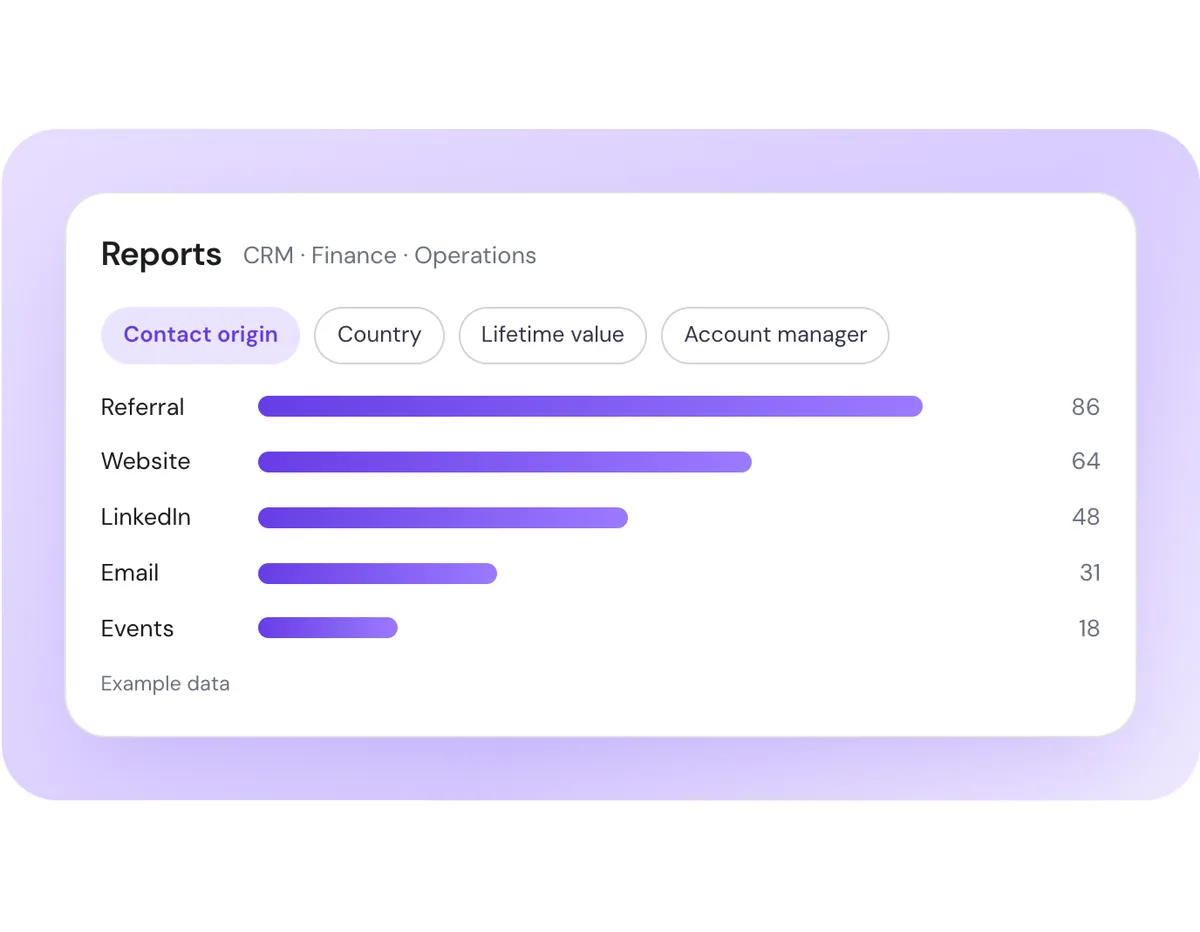Viewport: 1200px width, 932px height.
Task: Click the Referral row label
Action: point(143,407)
